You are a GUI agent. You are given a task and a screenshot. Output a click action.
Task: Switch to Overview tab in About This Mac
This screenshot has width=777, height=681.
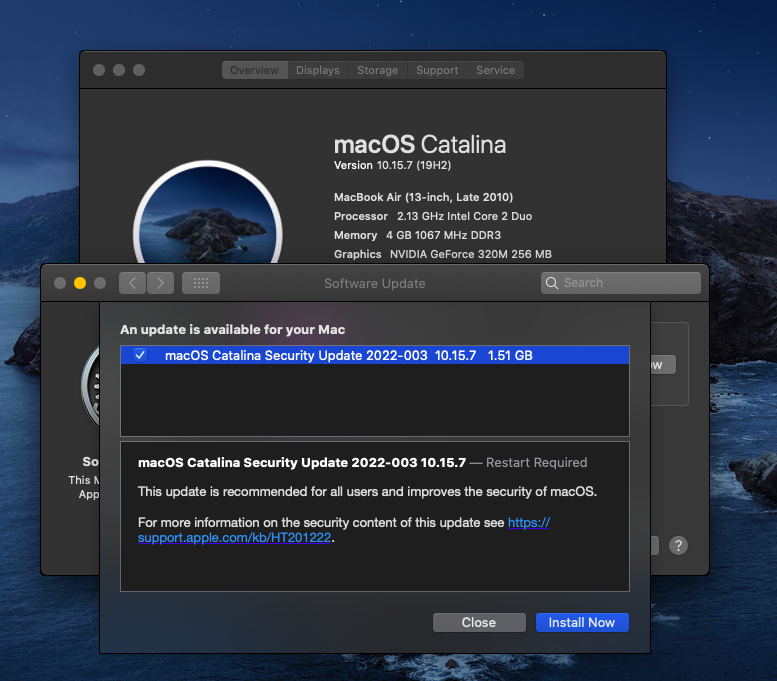tap(254, 70)
